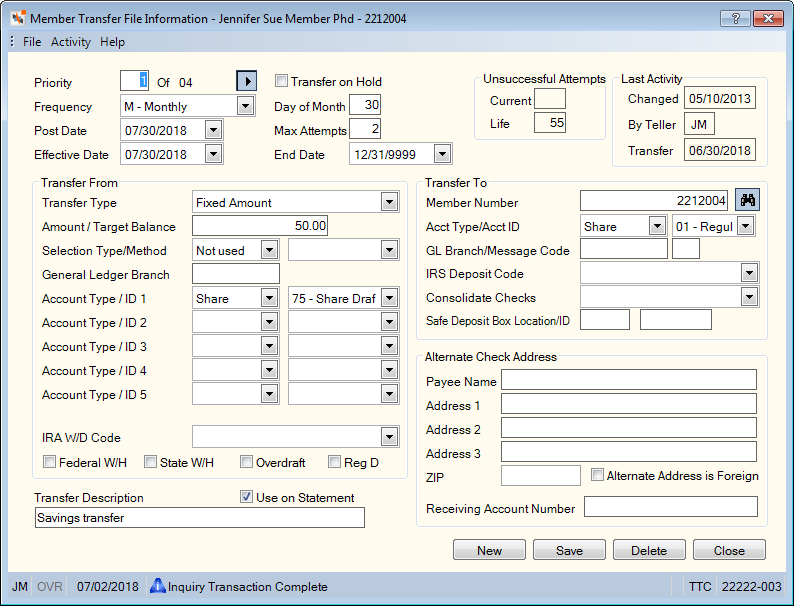Check Alternate Address is Foreign
Screen dimensions: 794x606
click(598, 475)
